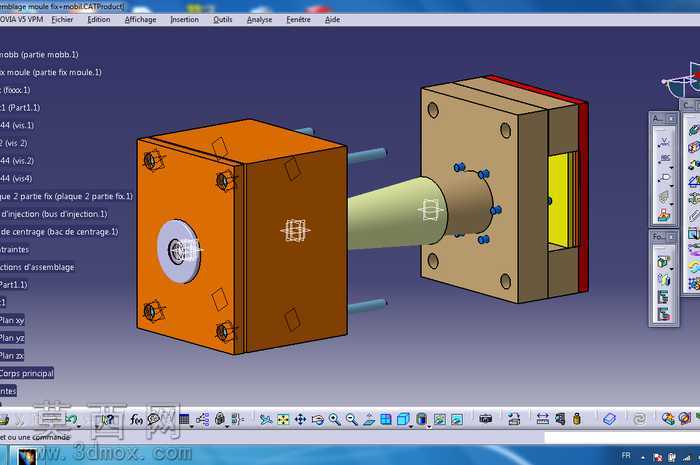
Task: Click the Text with Leader annotation icon
Action: [664, 159]
